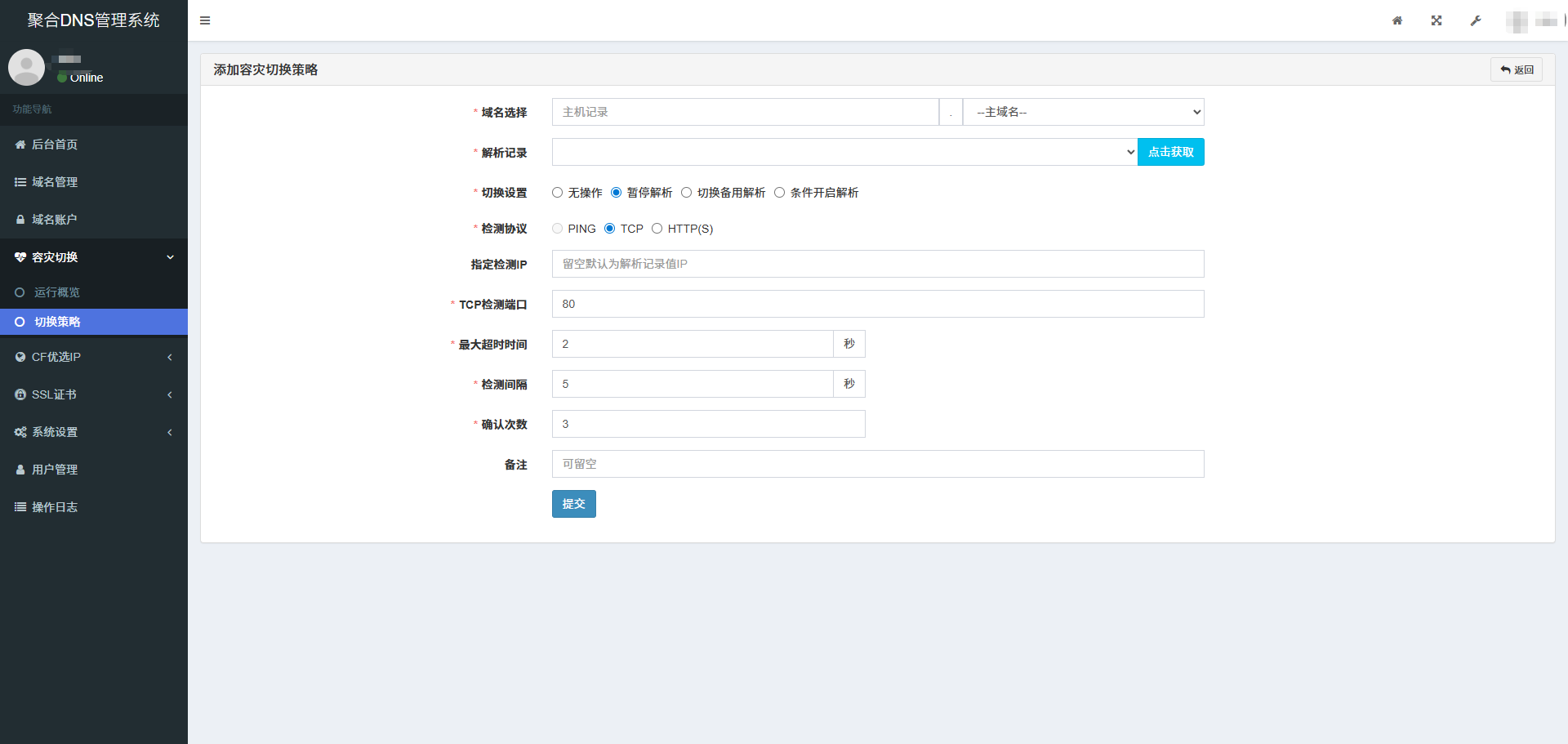Screen dimensions: 1568x744
Task: Click the TCP检测端口 input field
Action: point(878,304)
